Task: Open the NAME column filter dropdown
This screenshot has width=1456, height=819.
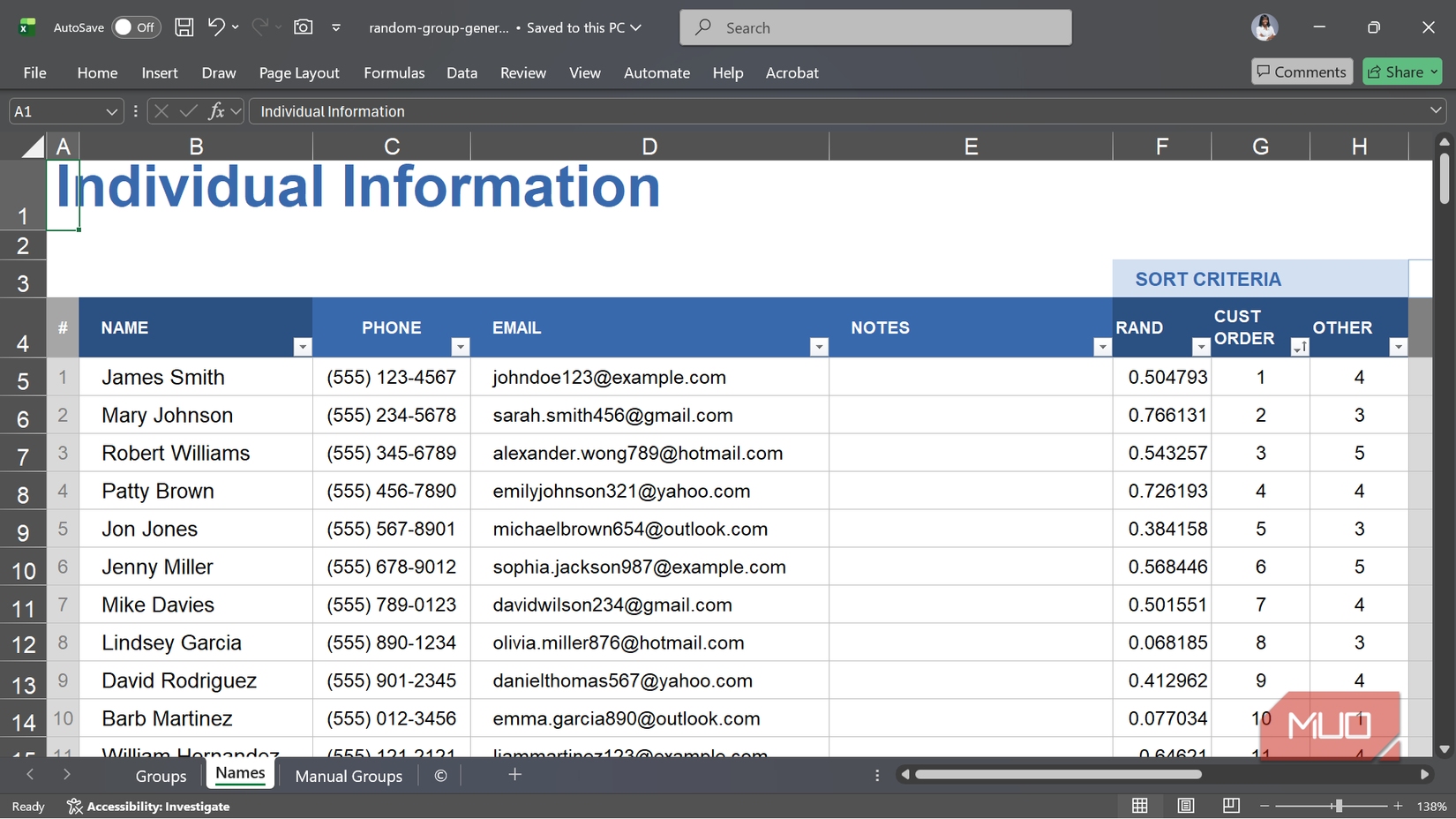Action: [x=302, y=347]
